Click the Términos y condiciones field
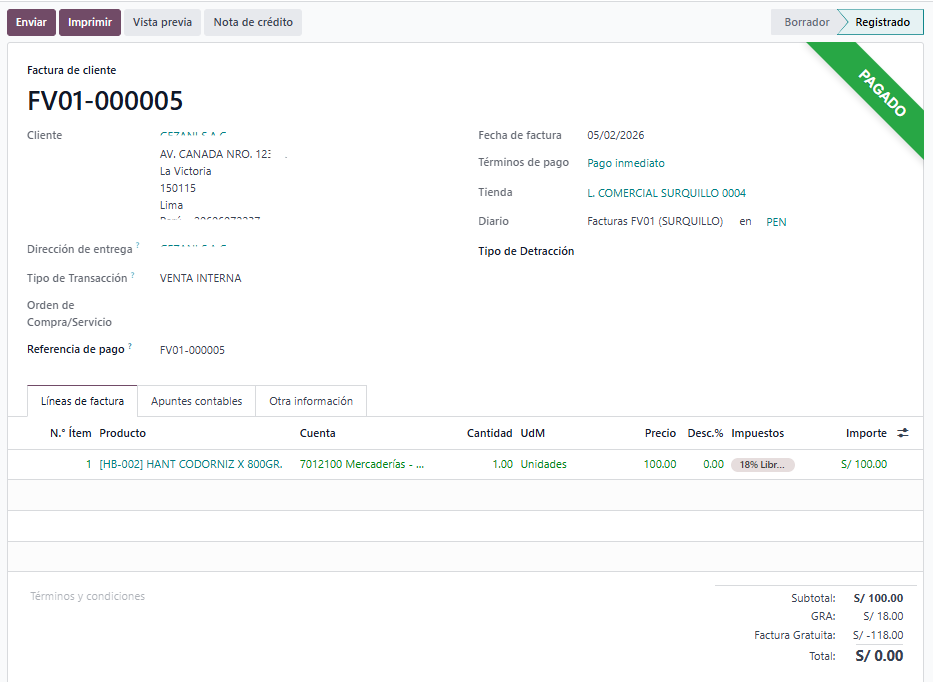933x682 pixels. pos(88,596)
